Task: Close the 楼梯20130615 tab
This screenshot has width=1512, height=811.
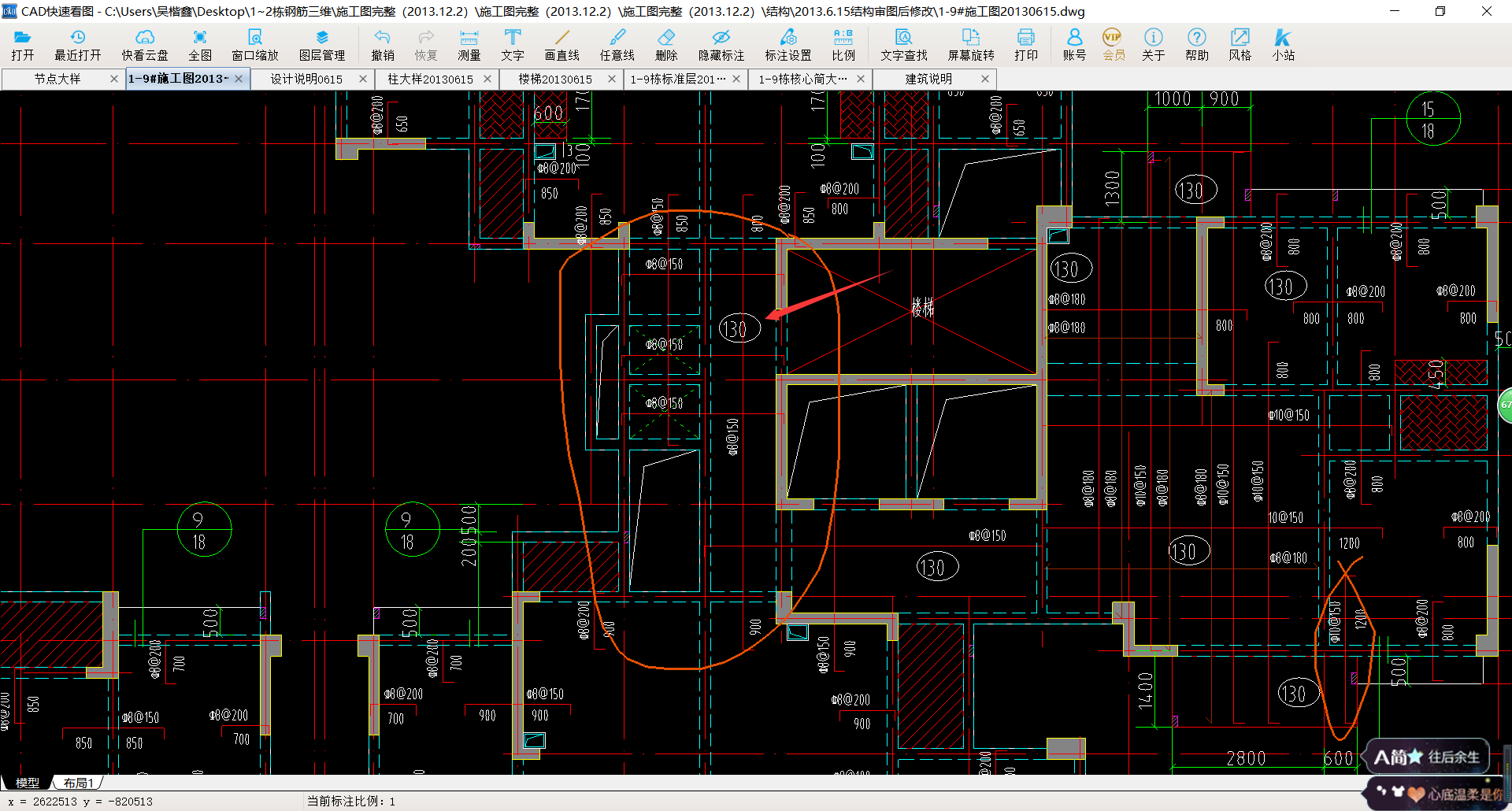Action: 612,79
